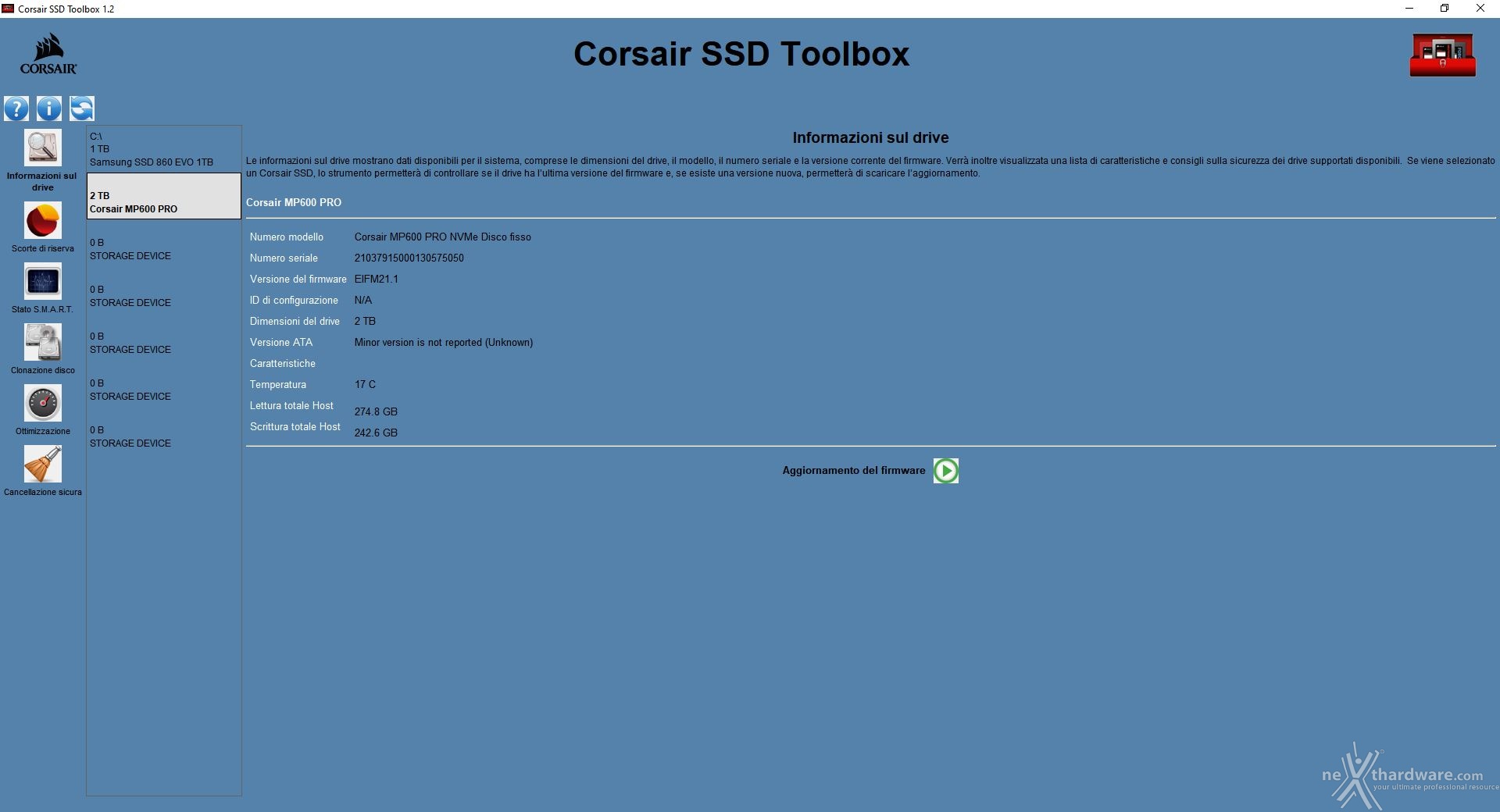This screenshot has width=1500, height=812.
Task: Click the Numero modello label
Action: pos(287,237)
